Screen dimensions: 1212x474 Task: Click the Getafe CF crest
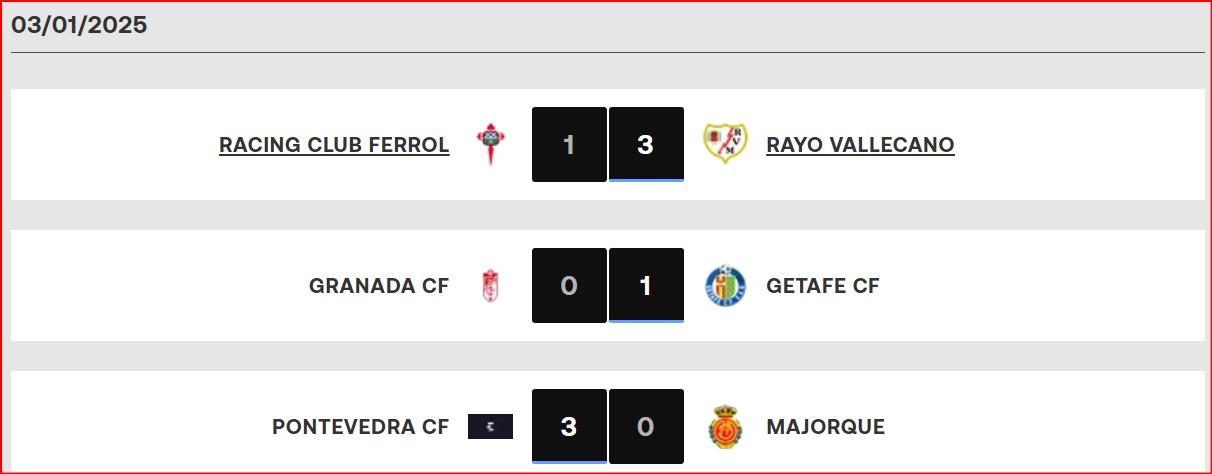point(725,286)
